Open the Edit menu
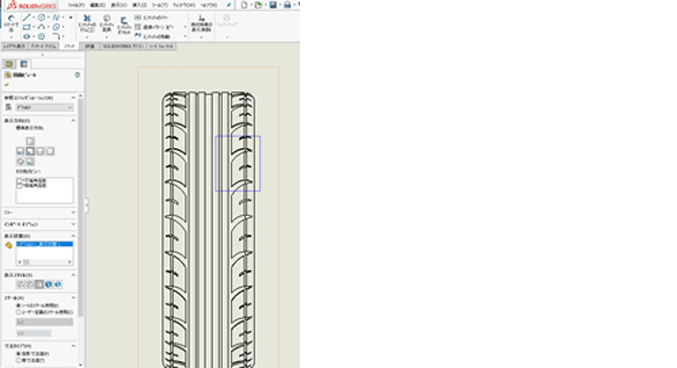The width and height of the screenshot is (677, 368). 98,5
